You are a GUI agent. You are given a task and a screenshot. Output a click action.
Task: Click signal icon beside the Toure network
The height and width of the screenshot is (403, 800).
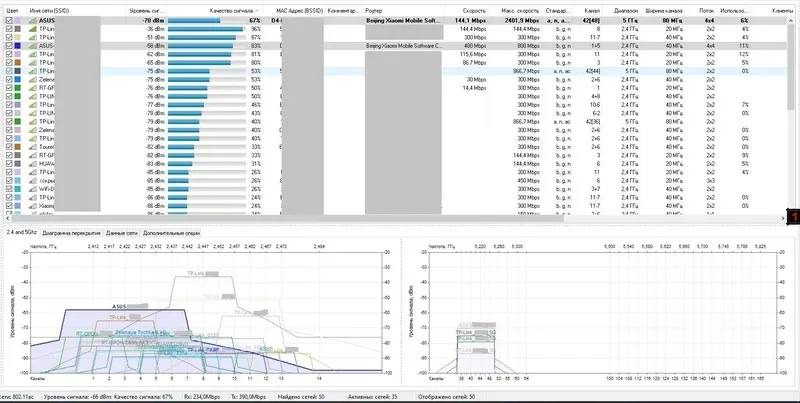coord(33,146)
